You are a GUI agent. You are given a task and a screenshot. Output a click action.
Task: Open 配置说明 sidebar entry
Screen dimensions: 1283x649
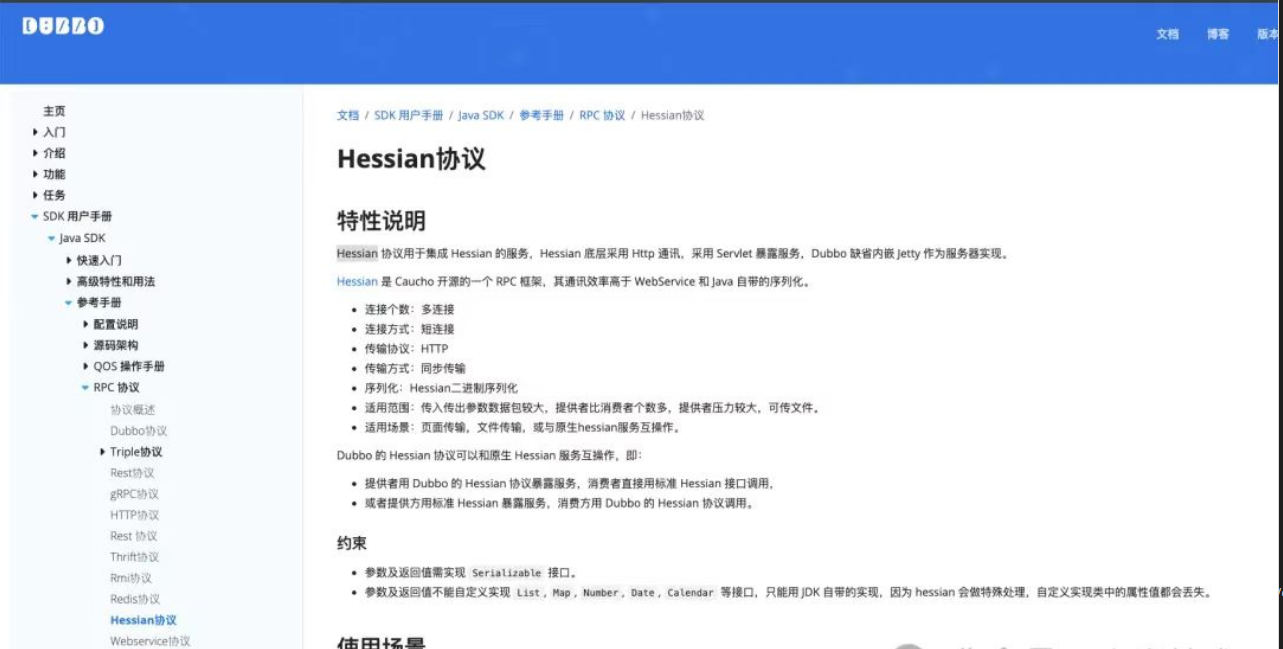116,324
